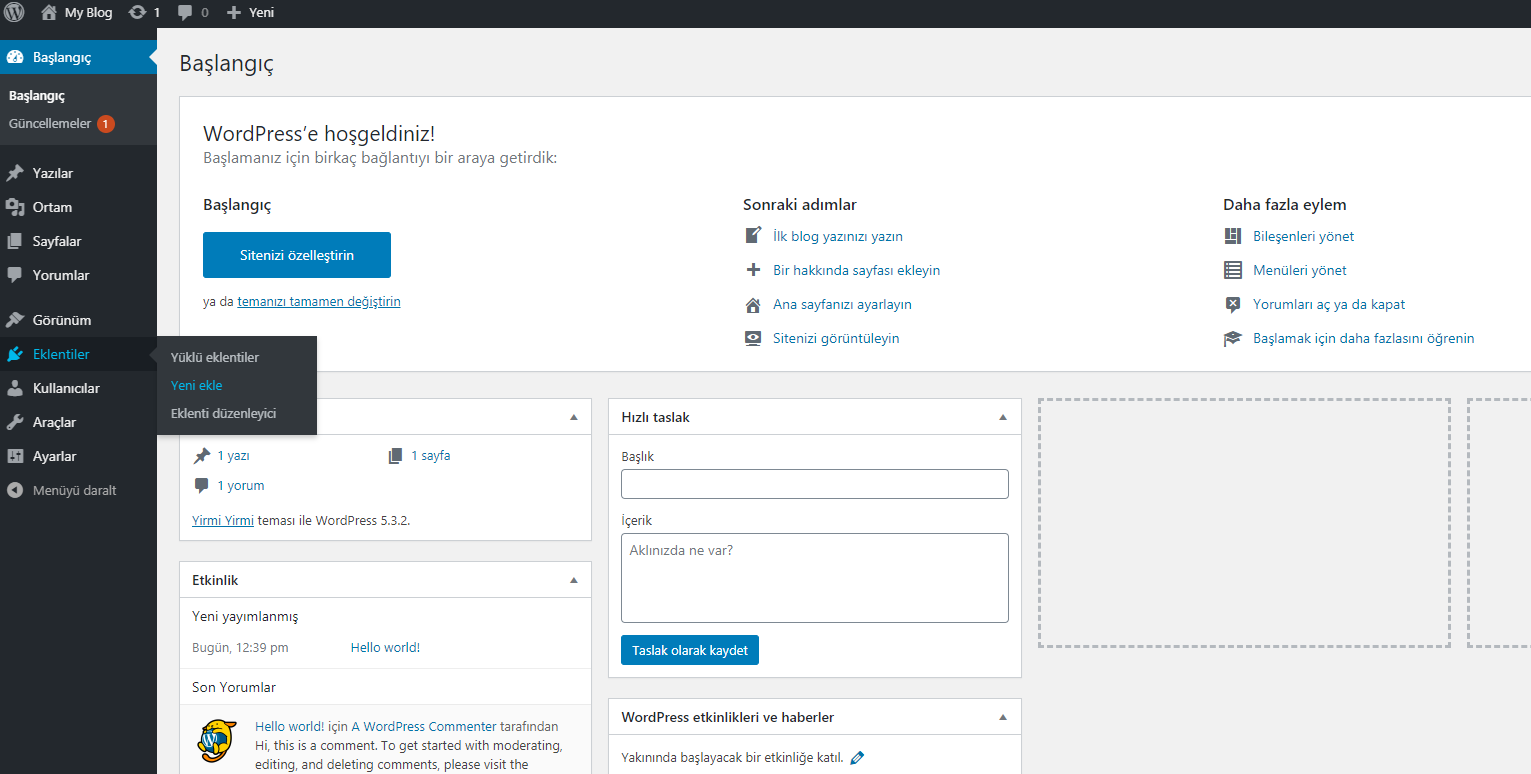Click the plus icon beside Yeni
This screenshot has width=1531, height=774.
pyautogui.click(x=234, y=13)
